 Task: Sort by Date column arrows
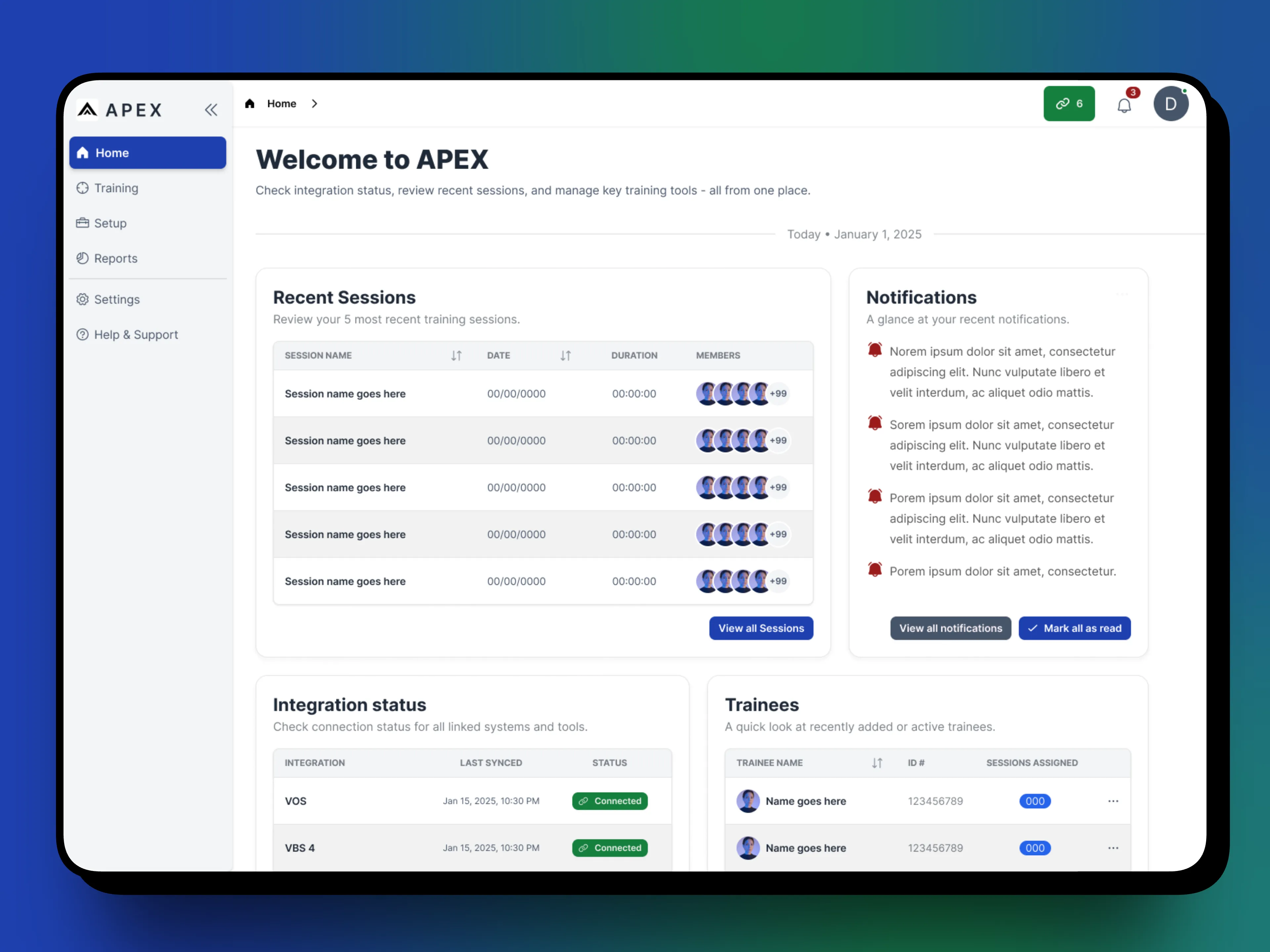566,356
